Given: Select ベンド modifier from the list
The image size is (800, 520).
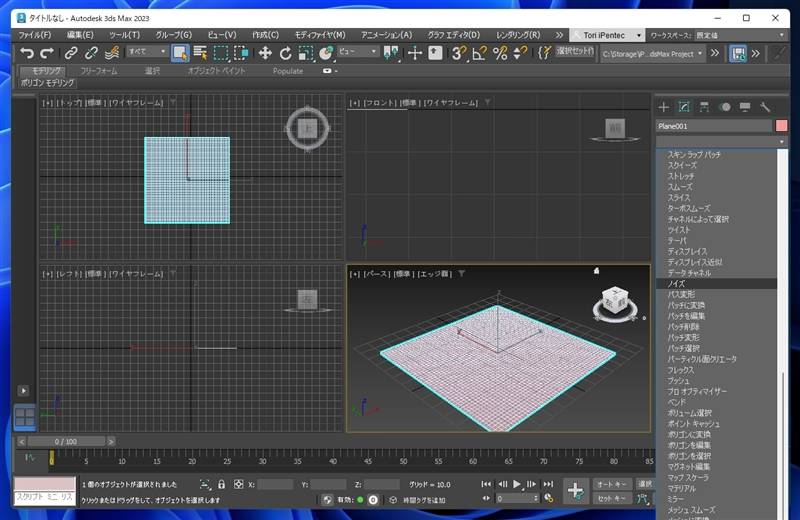Looking at the screenshot, I should tap(716, 402).
